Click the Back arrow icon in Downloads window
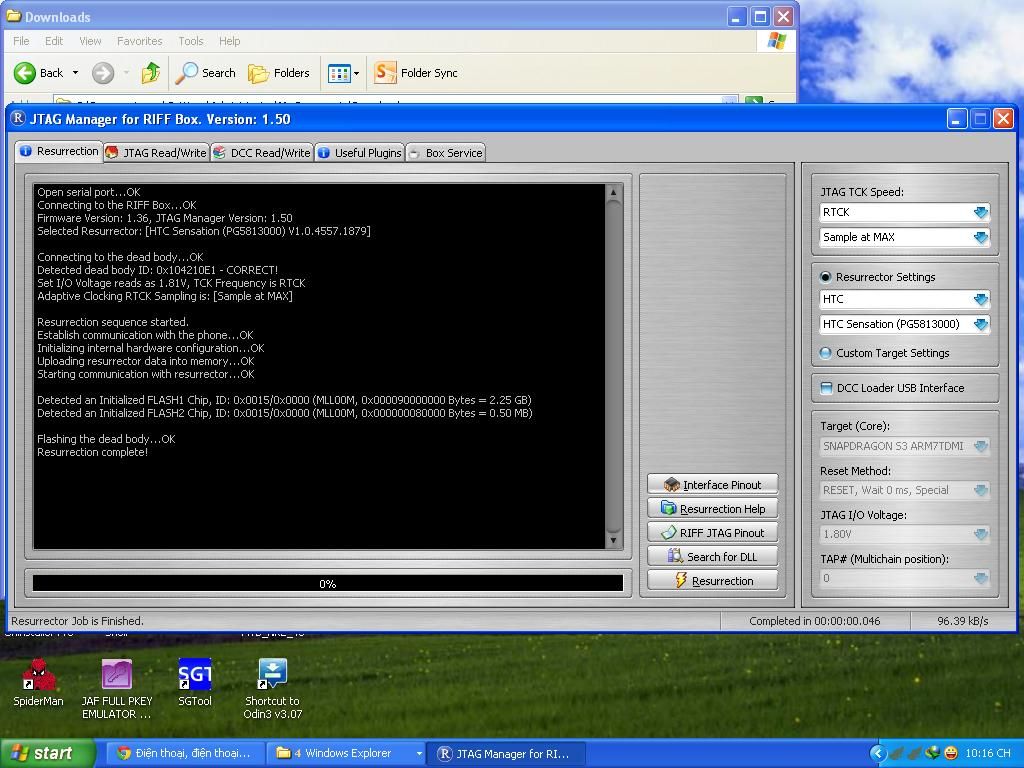The image size is (1024, 768). click(25, 72)
